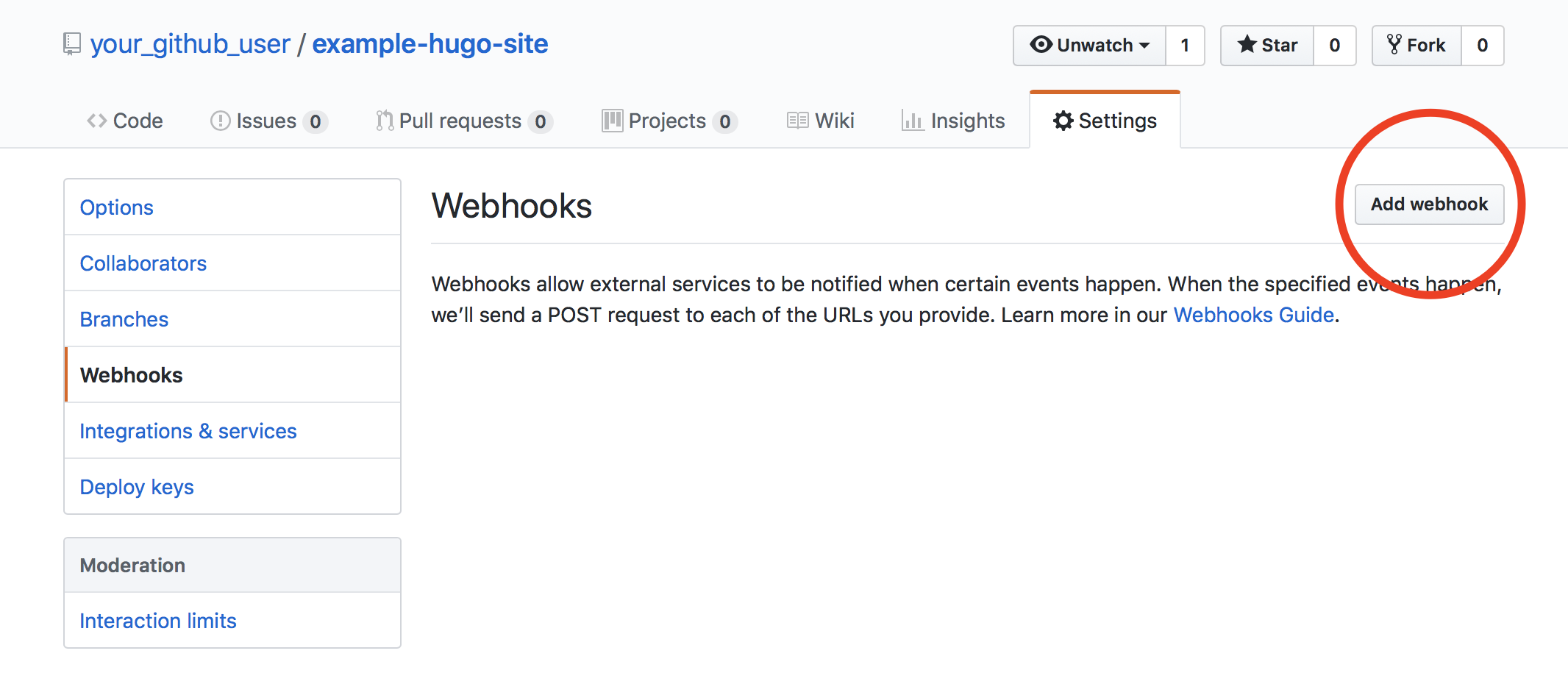This screenshot has width=1568, height=684.
Task: Open the Unwatch dropdown menu
Action: pyautogui.click(x=1144, y=45)
